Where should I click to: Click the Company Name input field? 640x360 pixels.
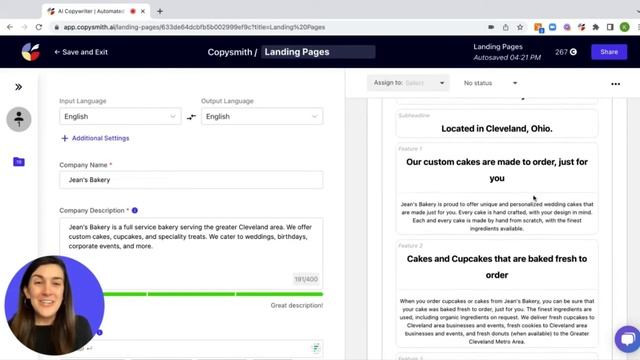191,180
